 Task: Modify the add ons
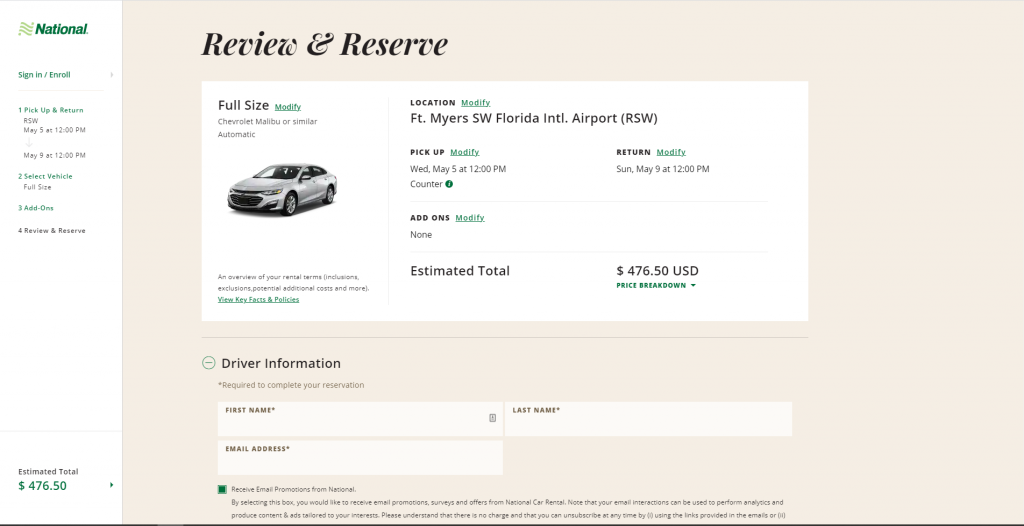click(470, 218)
